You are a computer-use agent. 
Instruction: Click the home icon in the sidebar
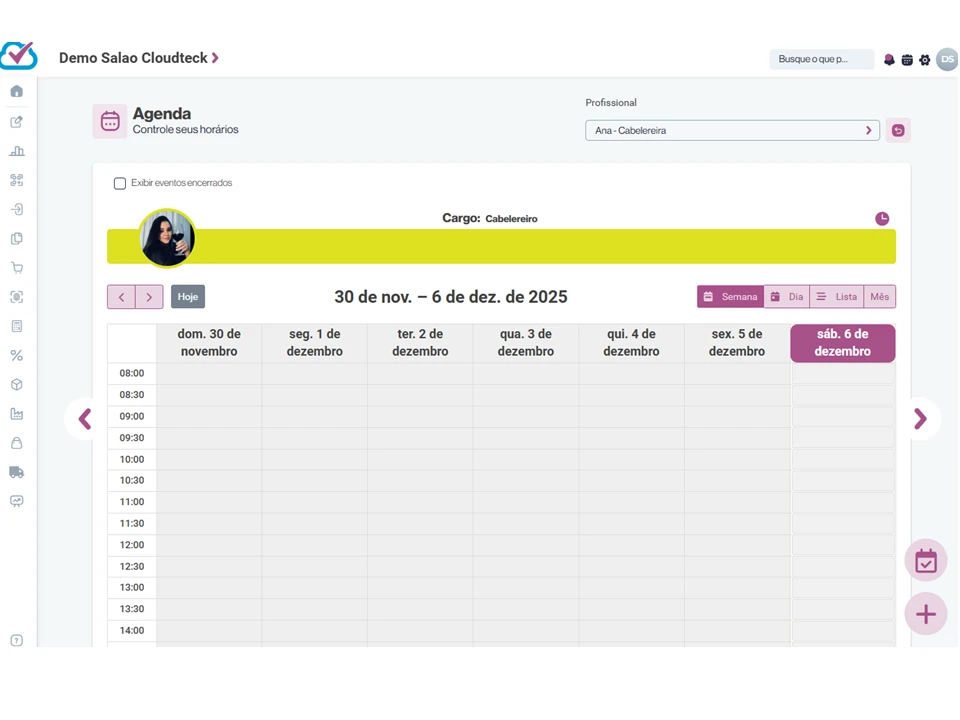(17, 92)
